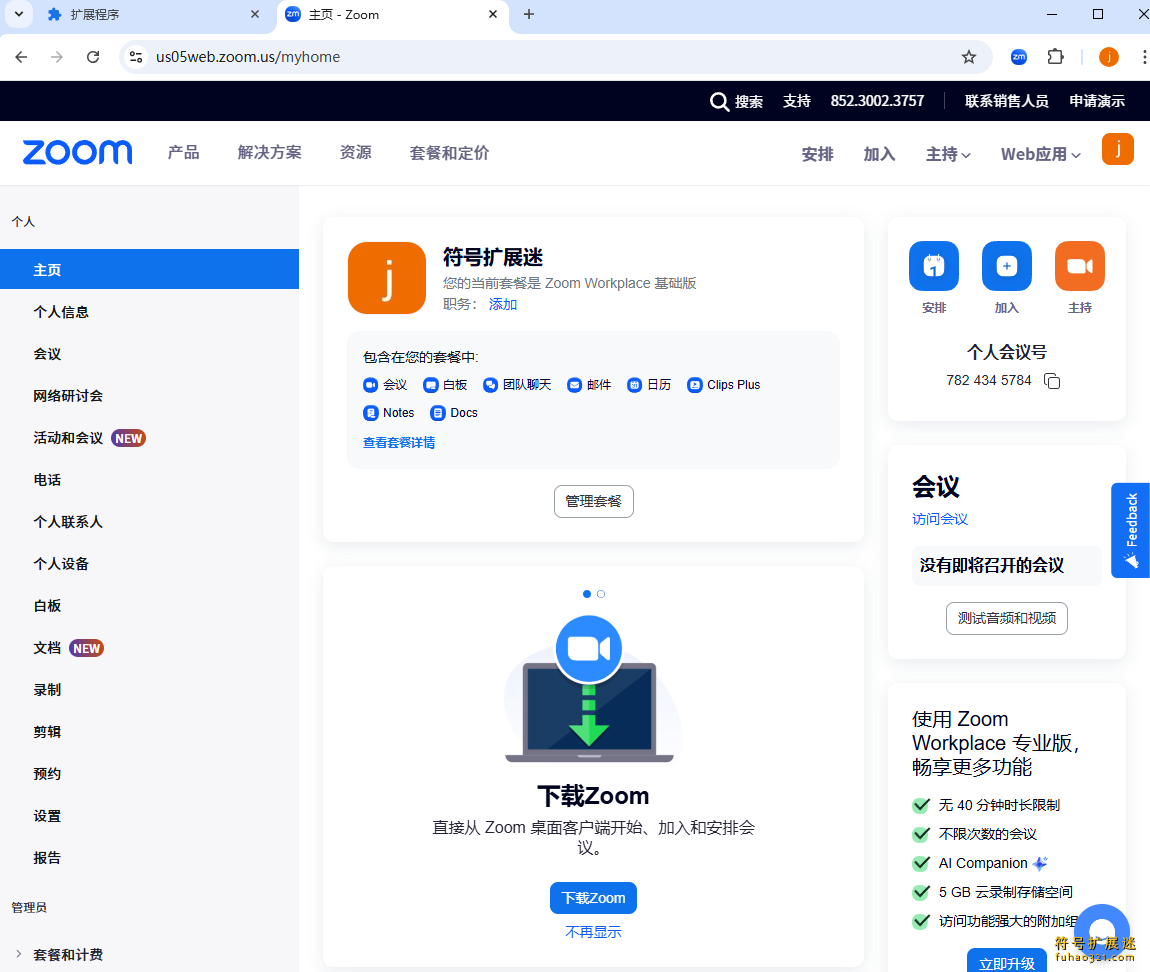Bookmark this page with the star icon
The width and height of the screenshot is (1150, 972).
pos(969,56)
